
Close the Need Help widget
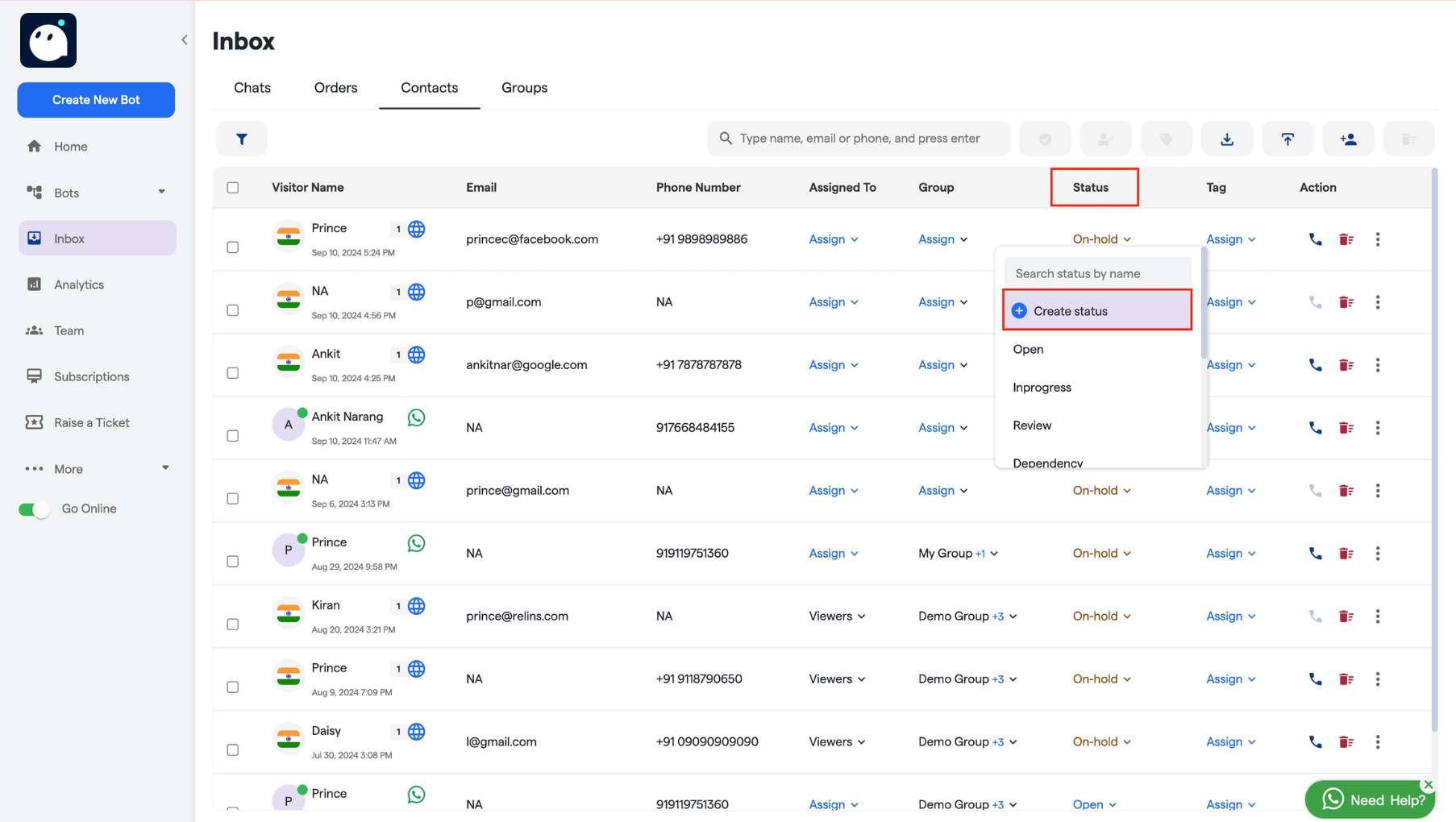[x=1429, y=784]
